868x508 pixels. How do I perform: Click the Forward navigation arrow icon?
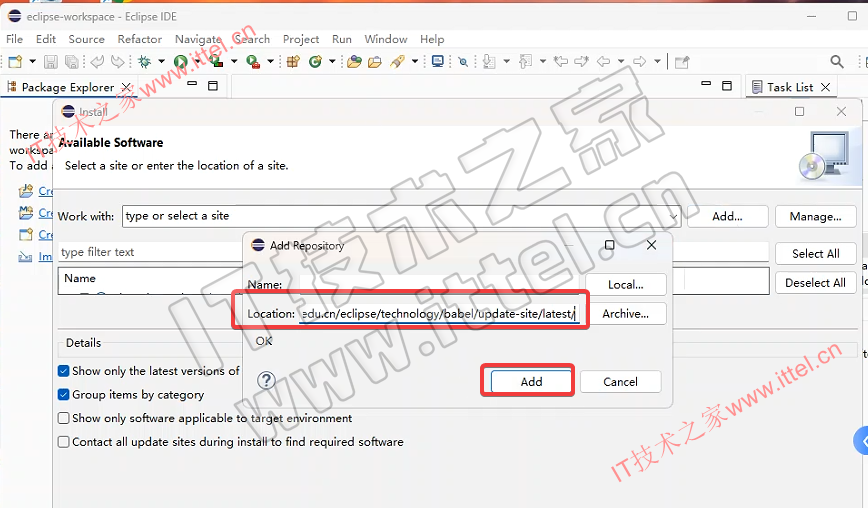tap(639, 61)
